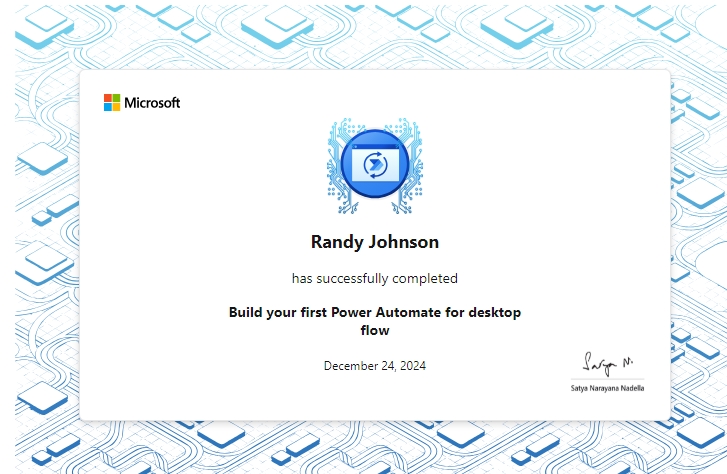Image resolution: width=727 pixels, height=474 pixels.
Task: Click the date December 24, 2024
Action: pyautogui.click(x=375, y=366)
